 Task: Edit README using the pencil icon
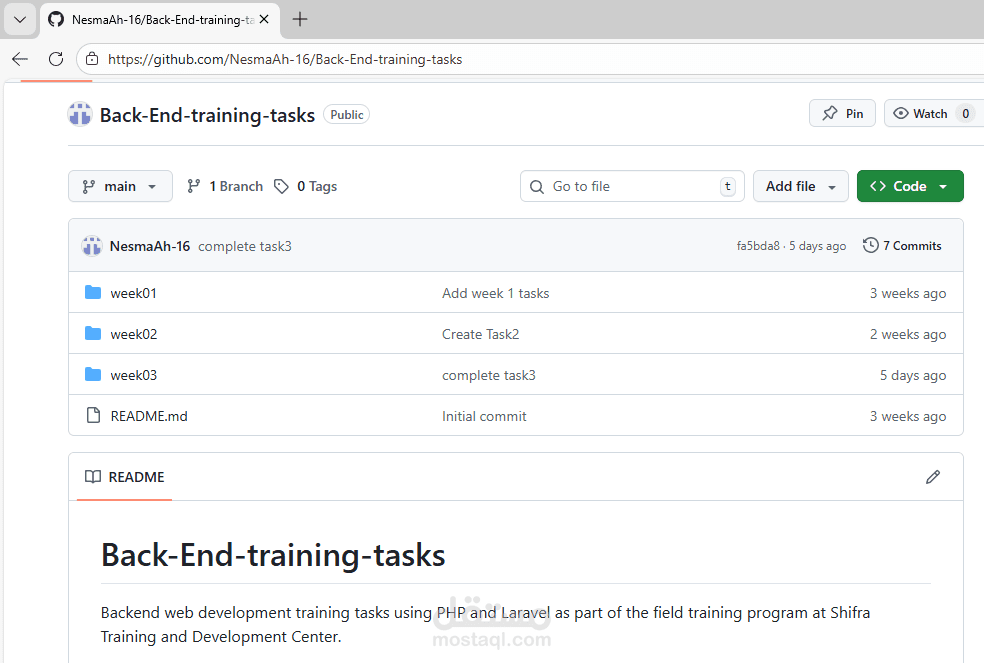pos(933,477)
